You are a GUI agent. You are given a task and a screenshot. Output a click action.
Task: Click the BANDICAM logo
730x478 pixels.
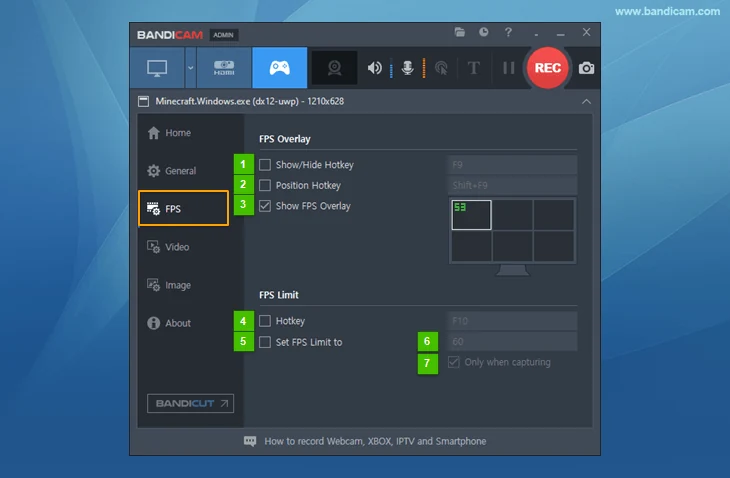[170, 35]
